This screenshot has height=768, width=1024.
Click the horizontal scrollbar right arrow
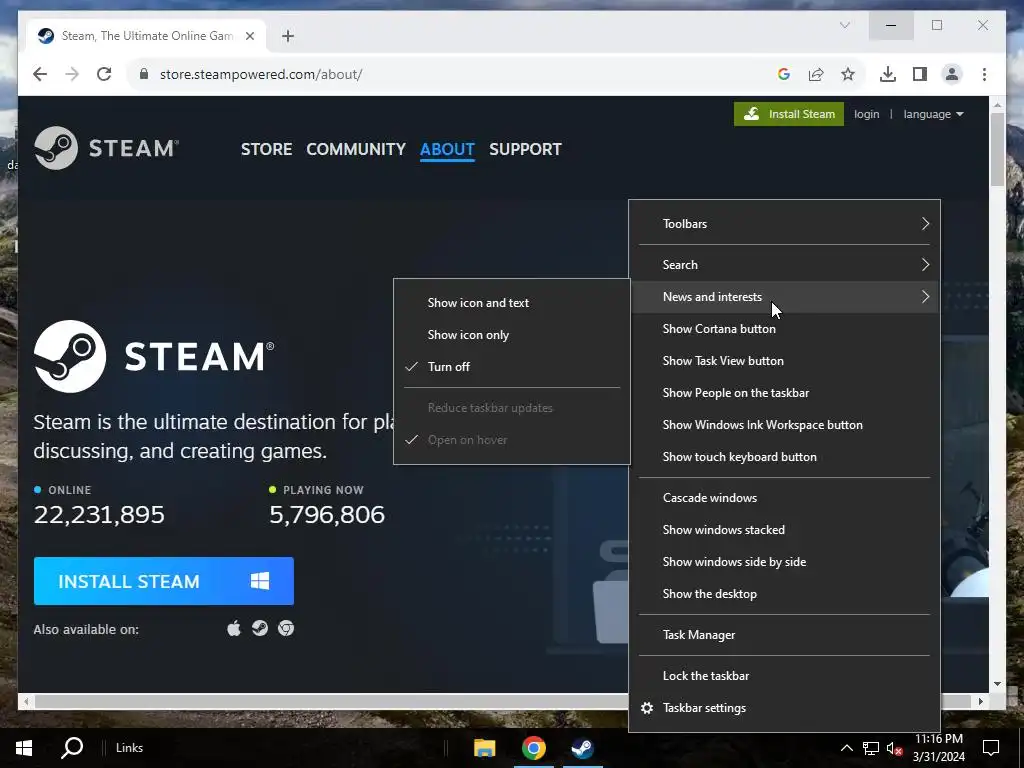click(x=980, y=701)
